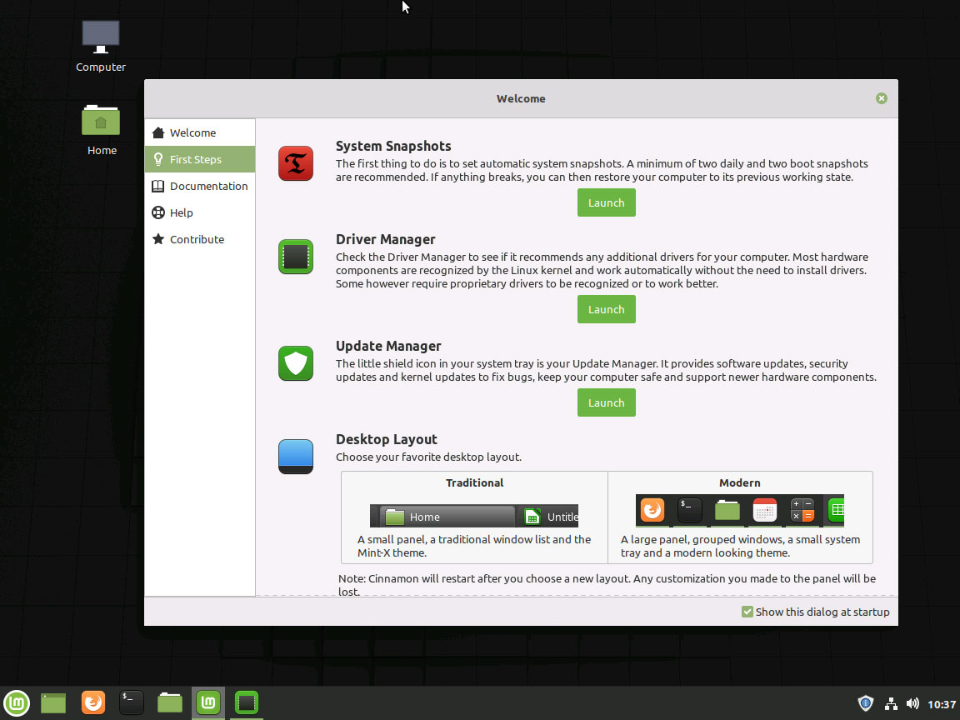Launch the Update Manager
This screenshot has width=960, height=720.
(x=606, y=403)
